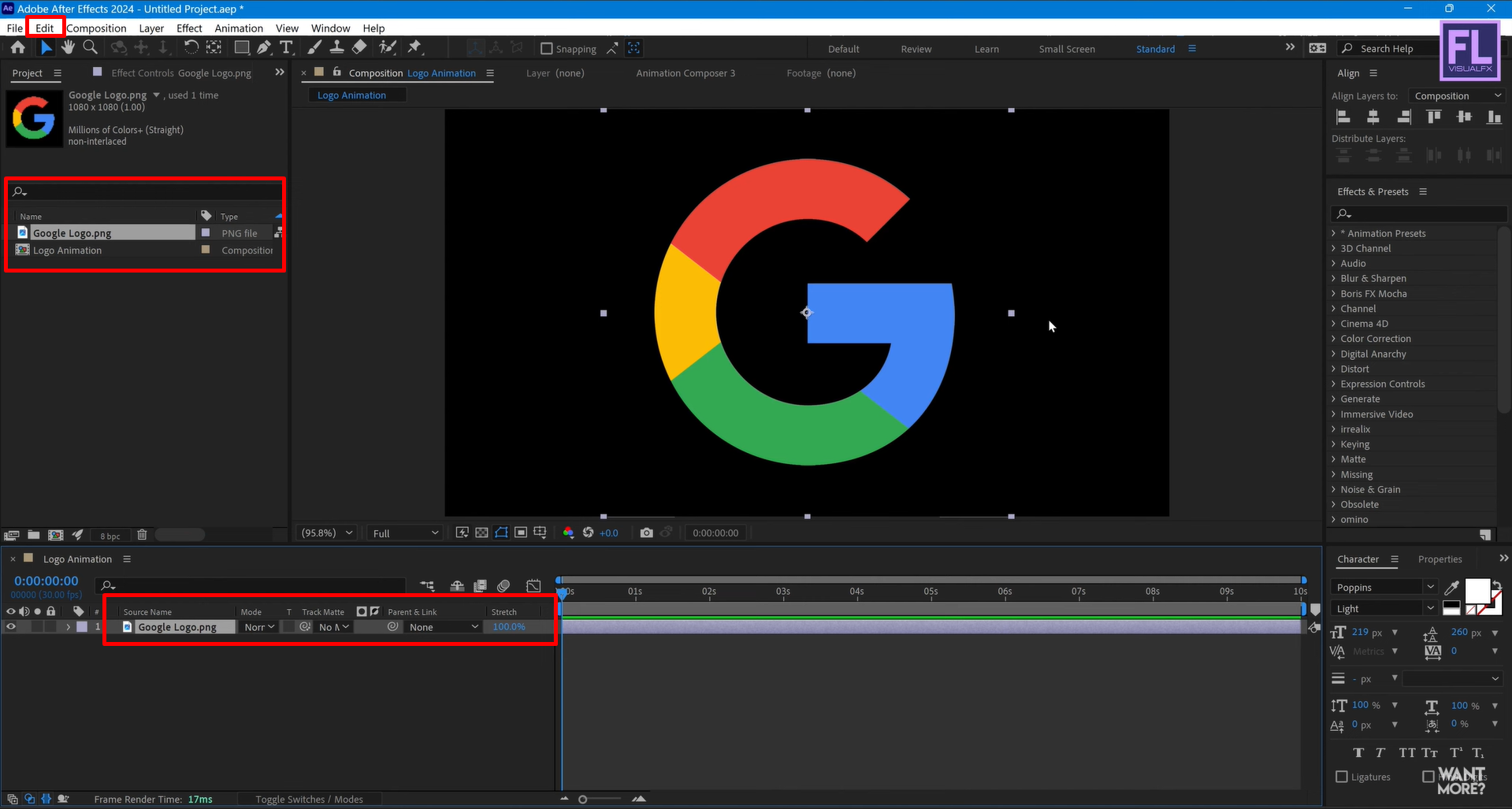Delete selected project item with trash icon
The height and width of the screenshot is (809, 1512).
click(x=142, y=535)
